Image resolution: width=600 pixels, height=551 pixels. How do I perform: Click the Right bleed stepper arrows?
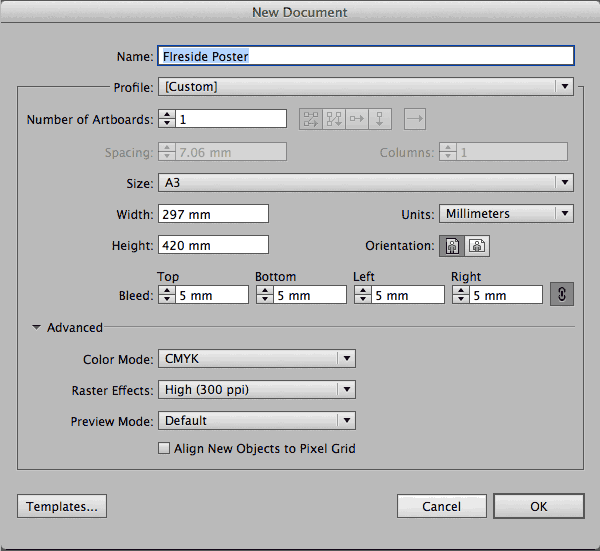pos(461,295)
